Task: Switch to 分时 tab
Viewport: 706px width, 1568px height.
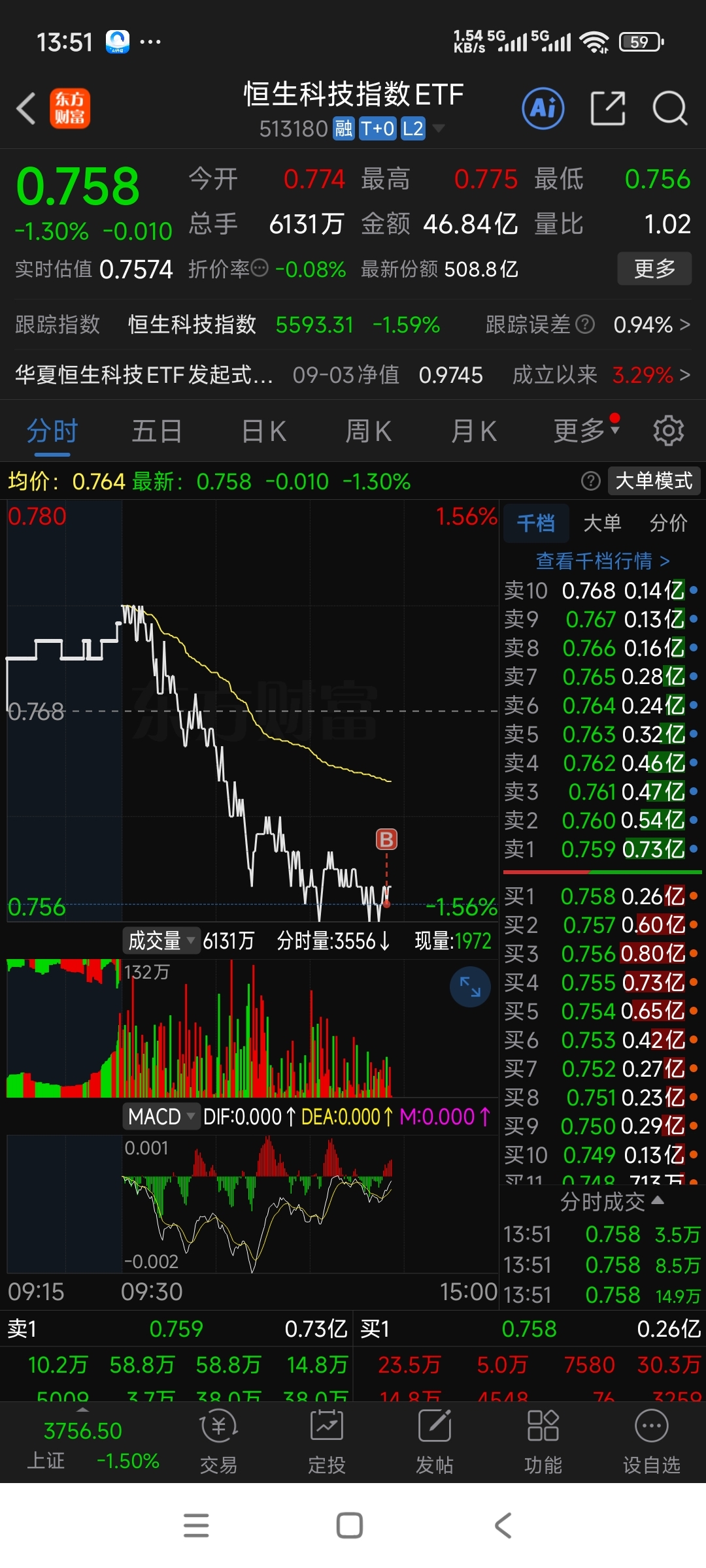Action: pyautogui.click(x=52, y=432)
